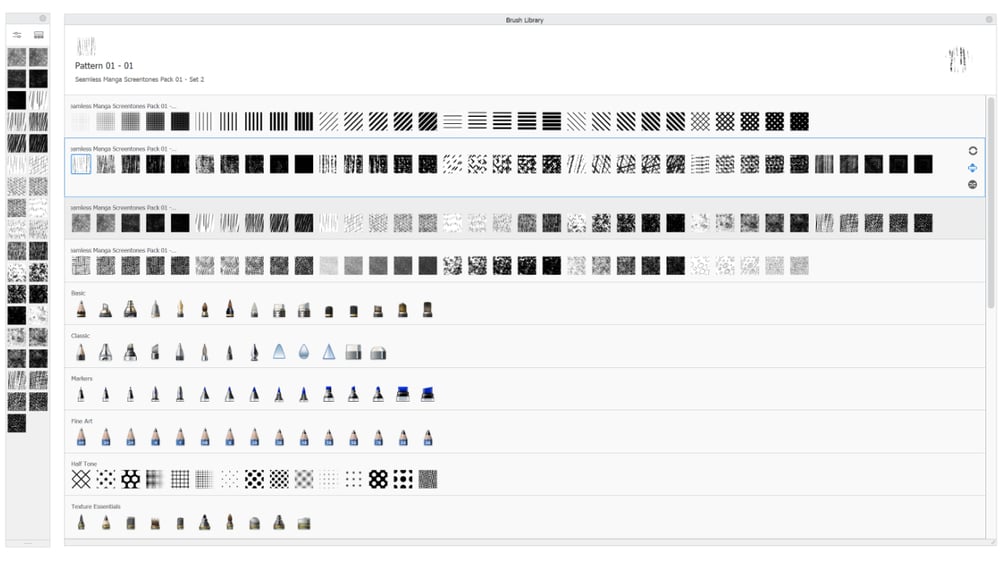Select the first brush tile in the left palette
Viewport: 1005px width, 565px height.
click(x=17, y=58)
